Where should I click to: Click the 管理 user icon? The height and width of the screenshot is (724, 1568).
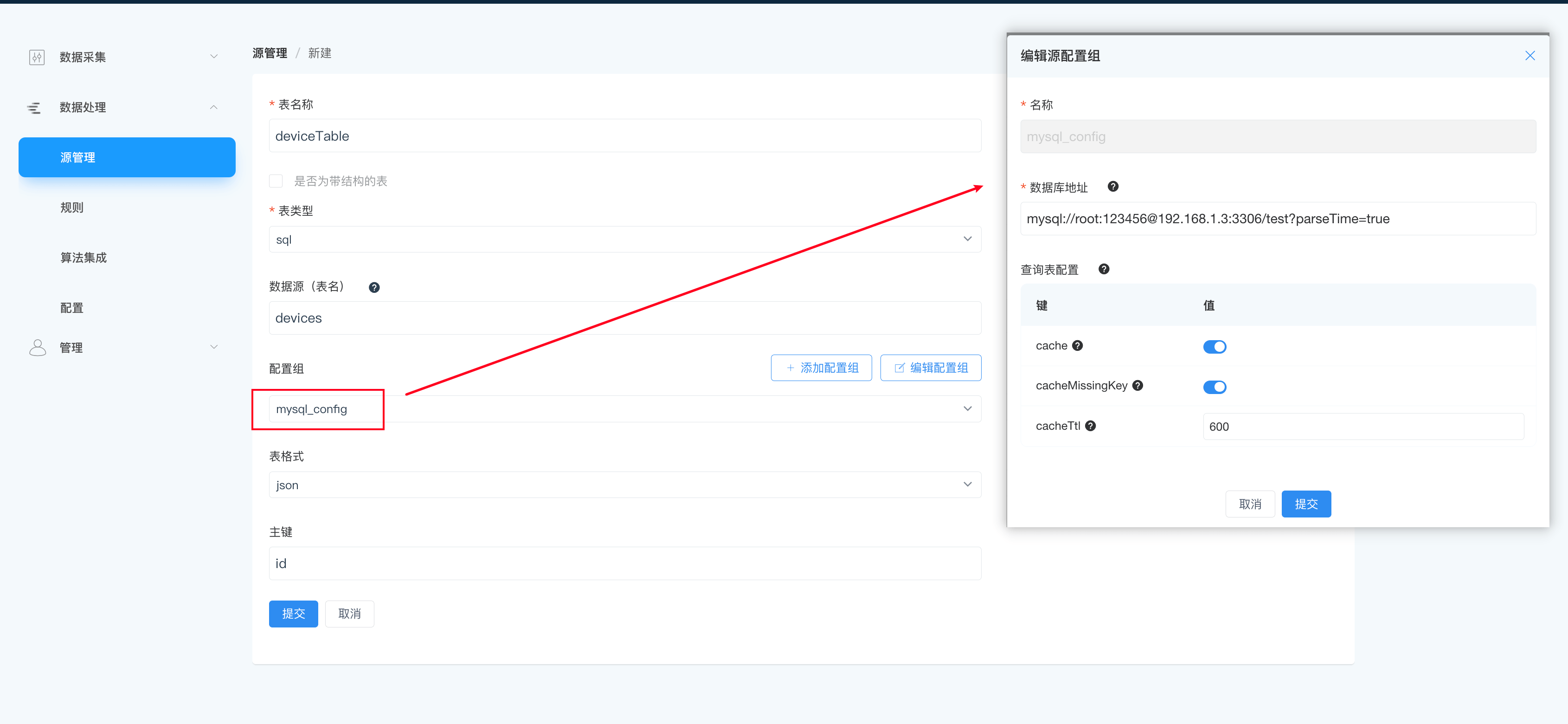[x=38, y=348]
